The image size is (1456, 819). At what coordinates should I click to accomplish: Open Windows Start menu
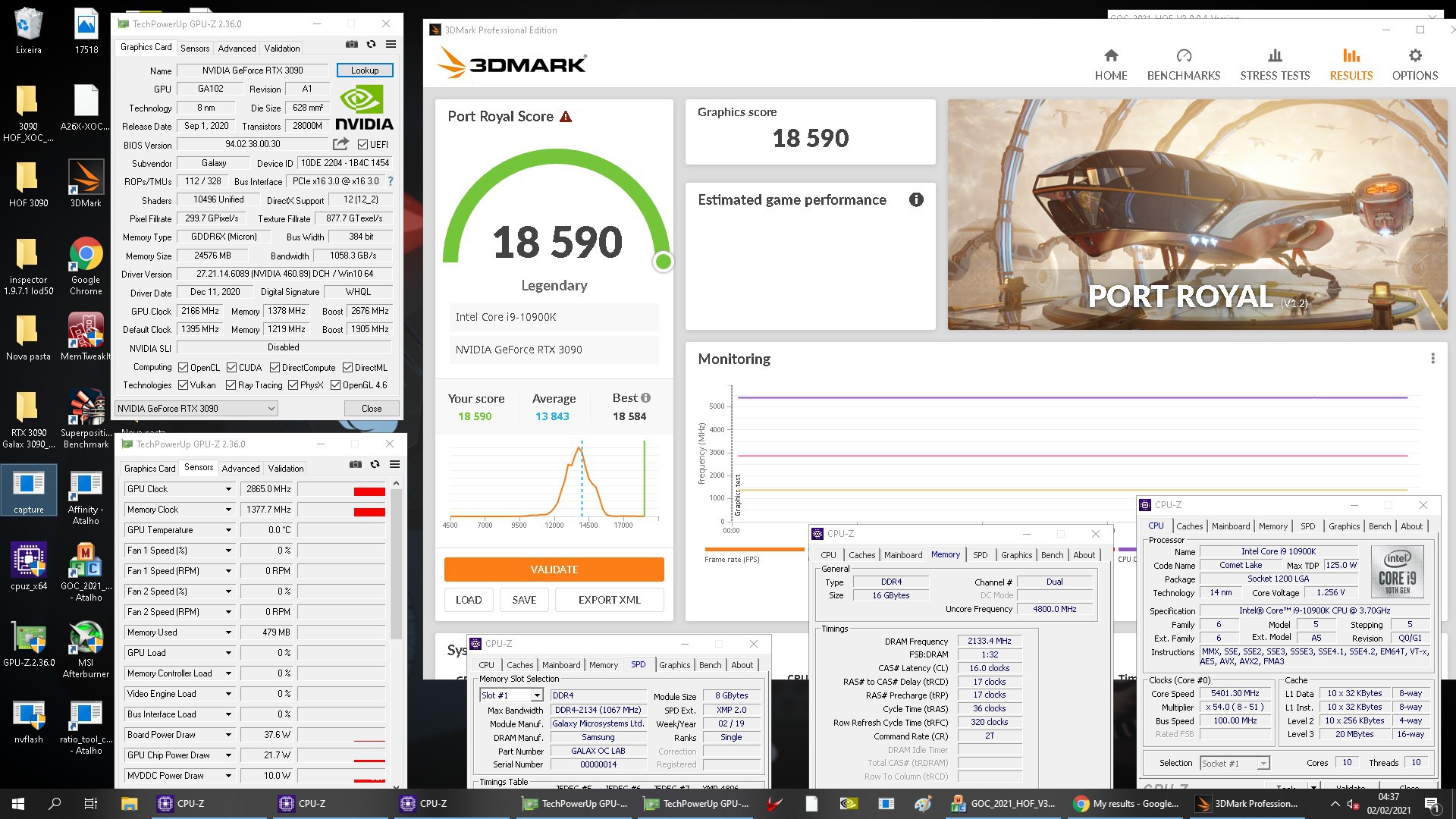[18, 804]
